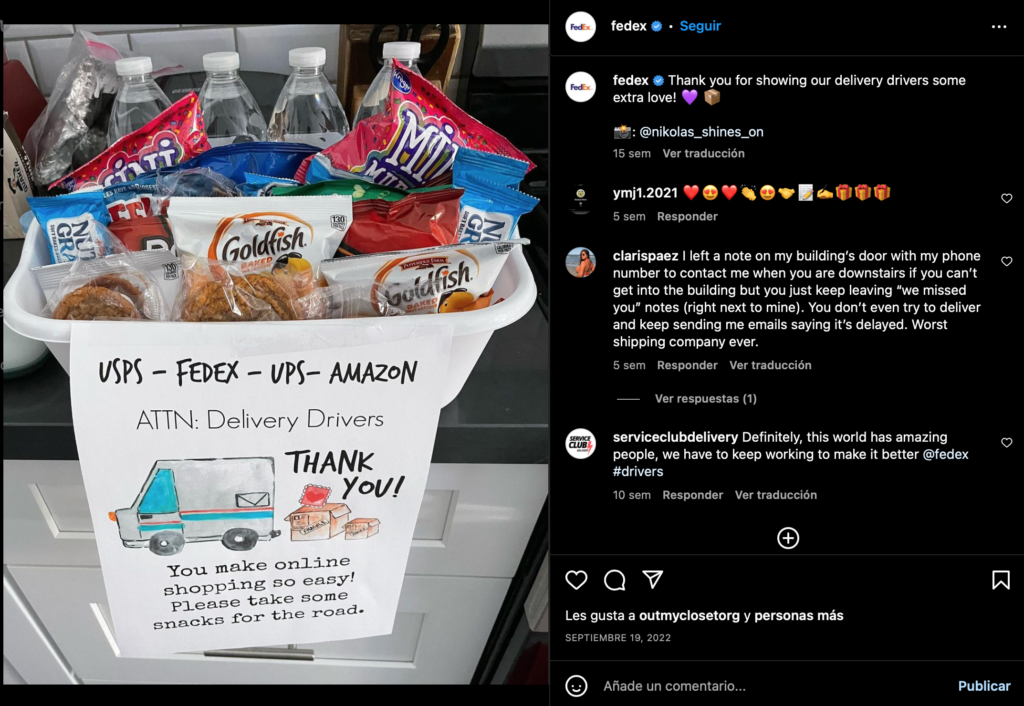
Task: Open @nikolas_shines_on profile mention
Action: click(x=701, y=132)
